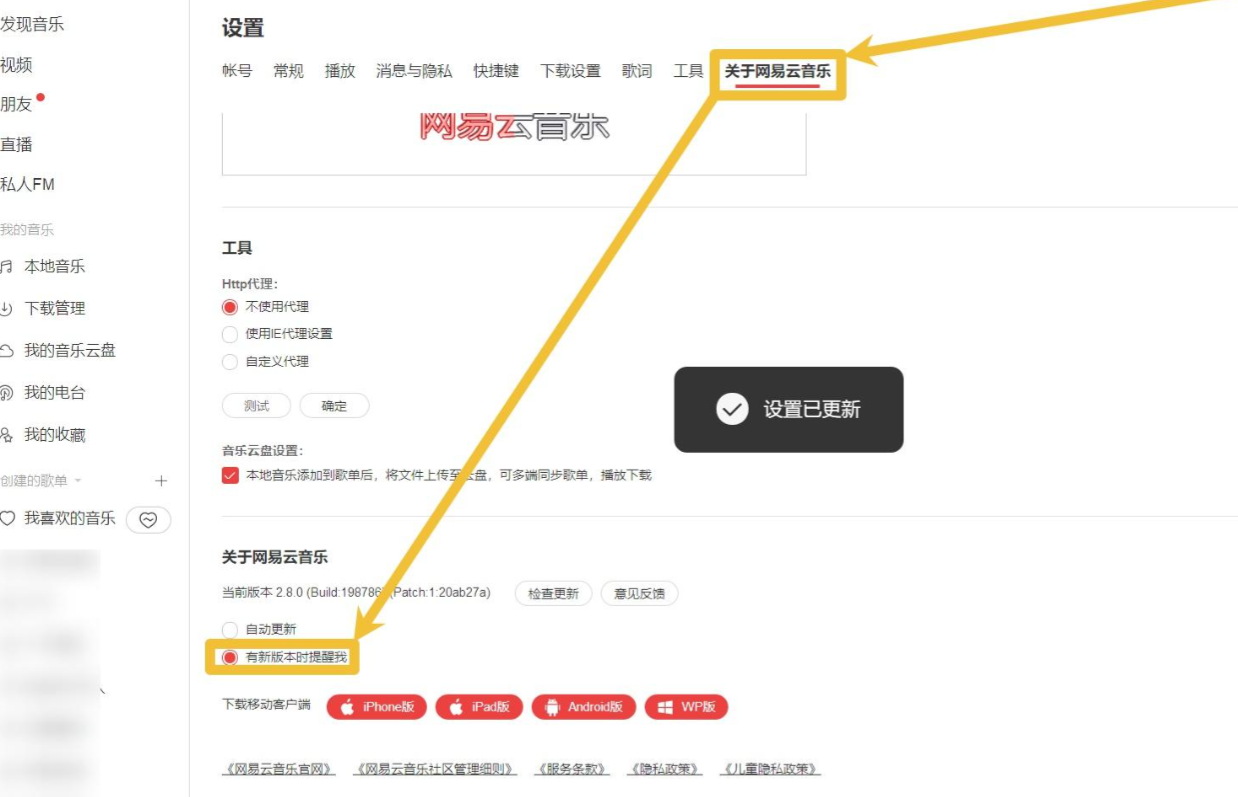Image resolution: width=1238 pixels, height=797 pixels.
Task: Click the 设置已更新 toast notification
Action: point(788,409)
